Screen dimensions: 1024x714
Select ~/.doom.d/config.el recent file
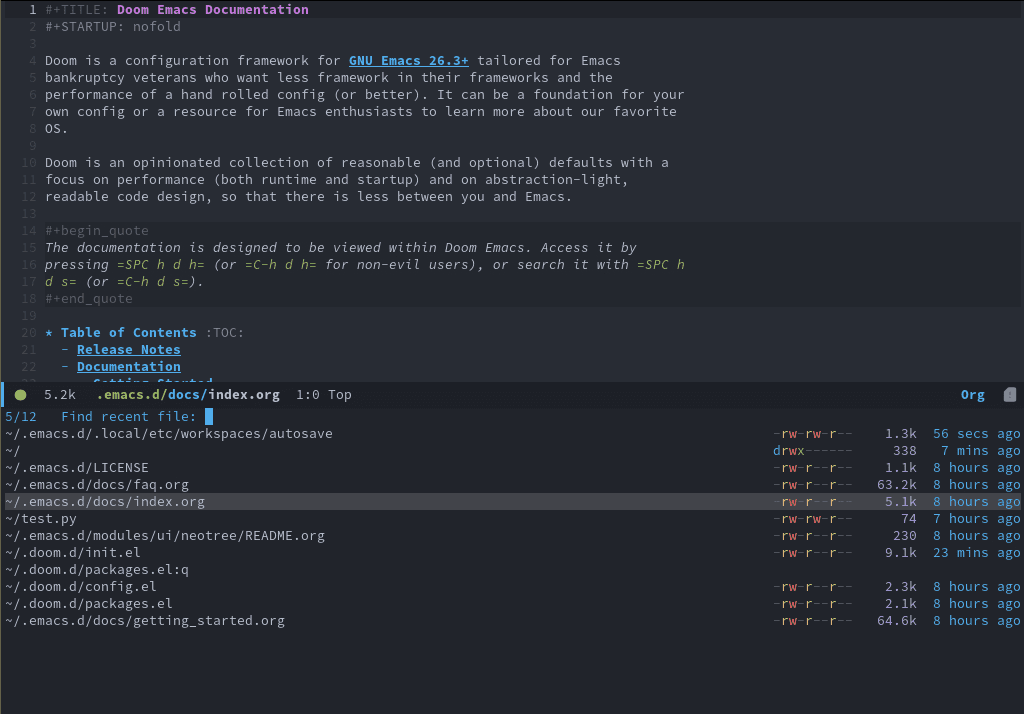81,587
